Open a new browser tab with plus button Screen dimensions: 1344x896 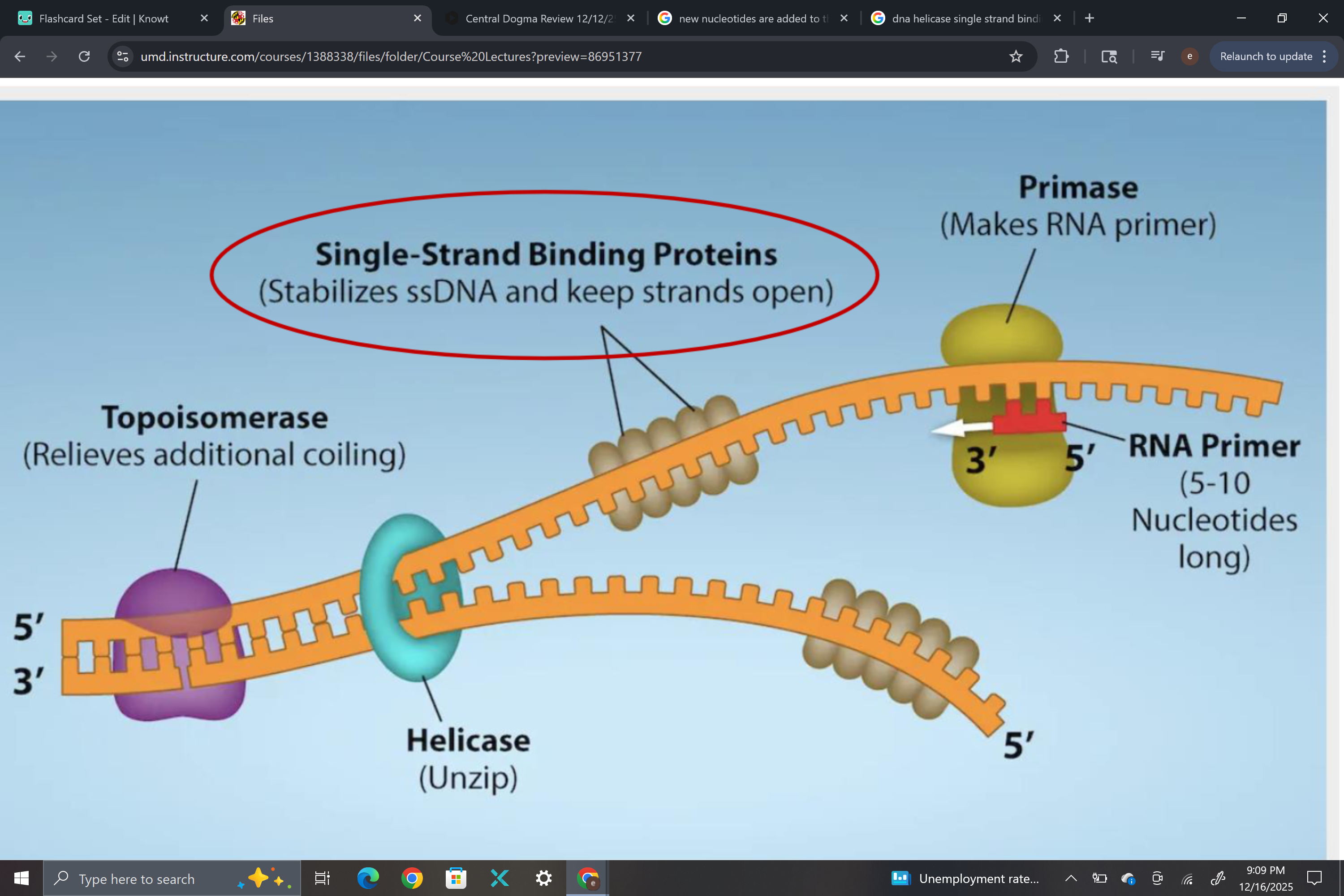click(x=1089, y=18)
